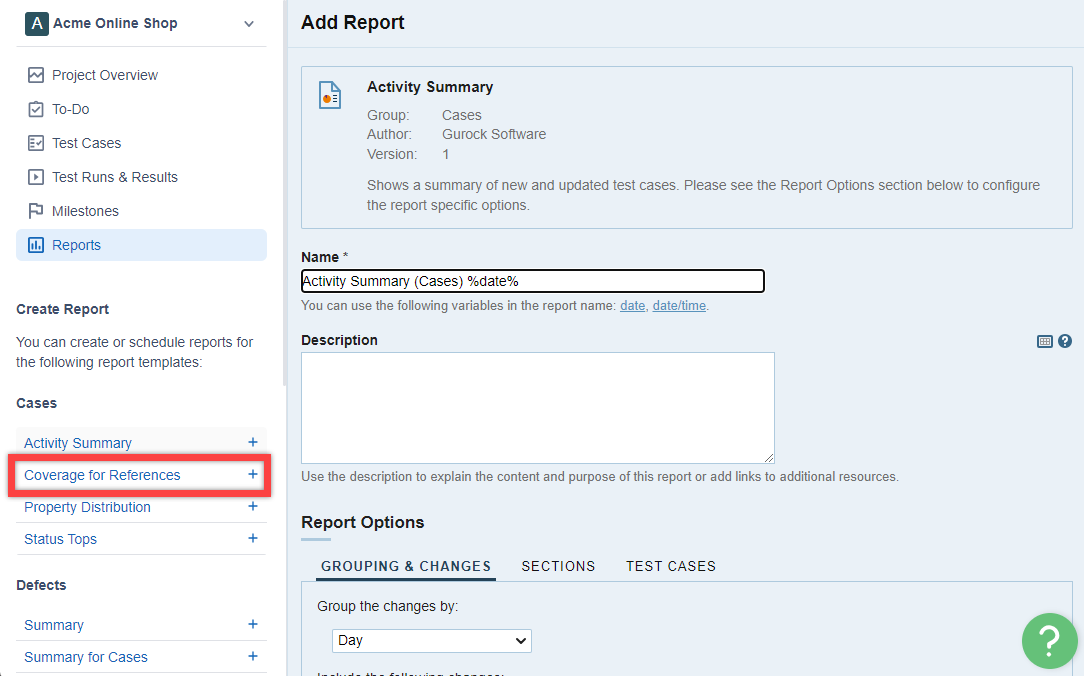Click plus icon next to Summary for Cases
Viewport: 1084px width, 676px height.
[253, 656]
